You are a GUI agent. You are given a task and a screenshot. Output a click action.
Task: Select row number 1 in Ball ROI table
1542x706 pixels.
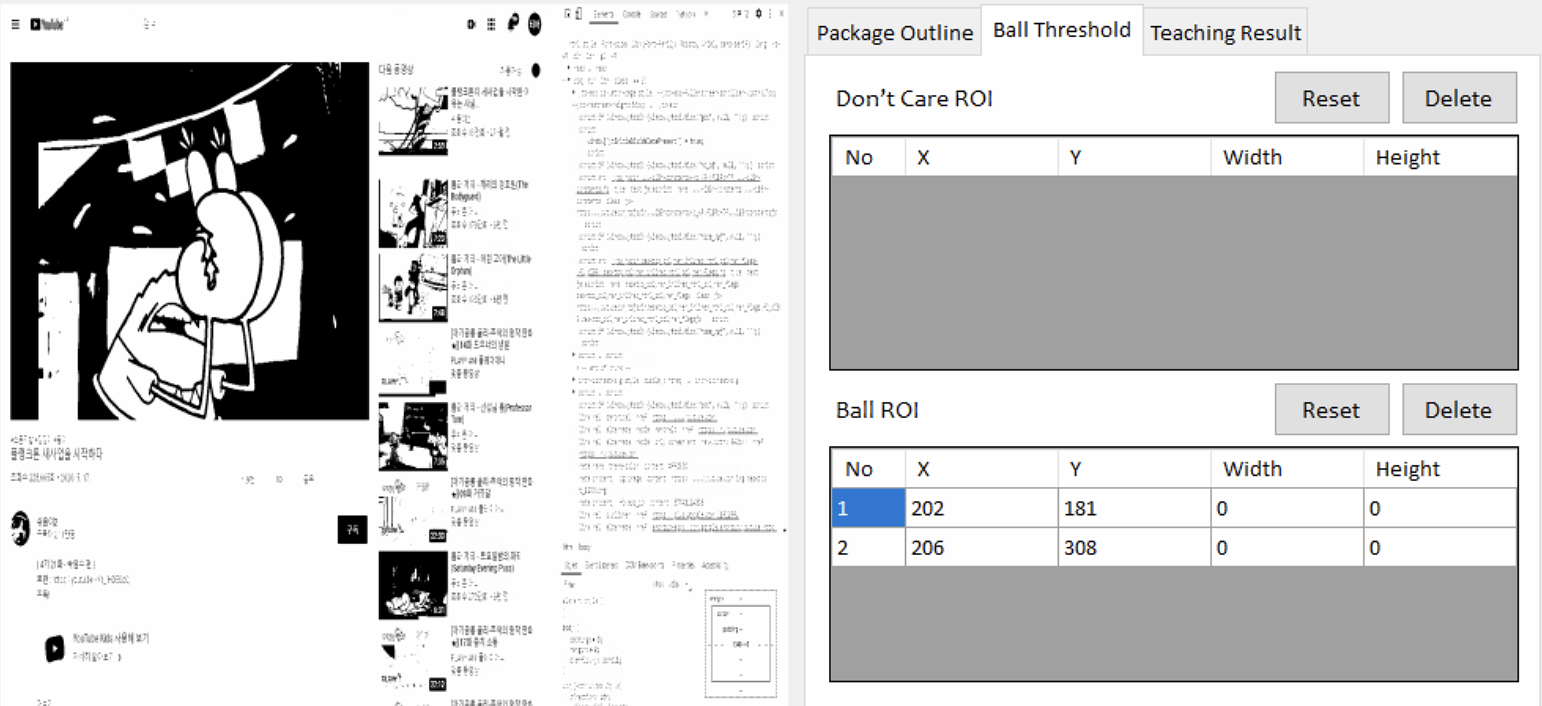(x=868, y=508)
